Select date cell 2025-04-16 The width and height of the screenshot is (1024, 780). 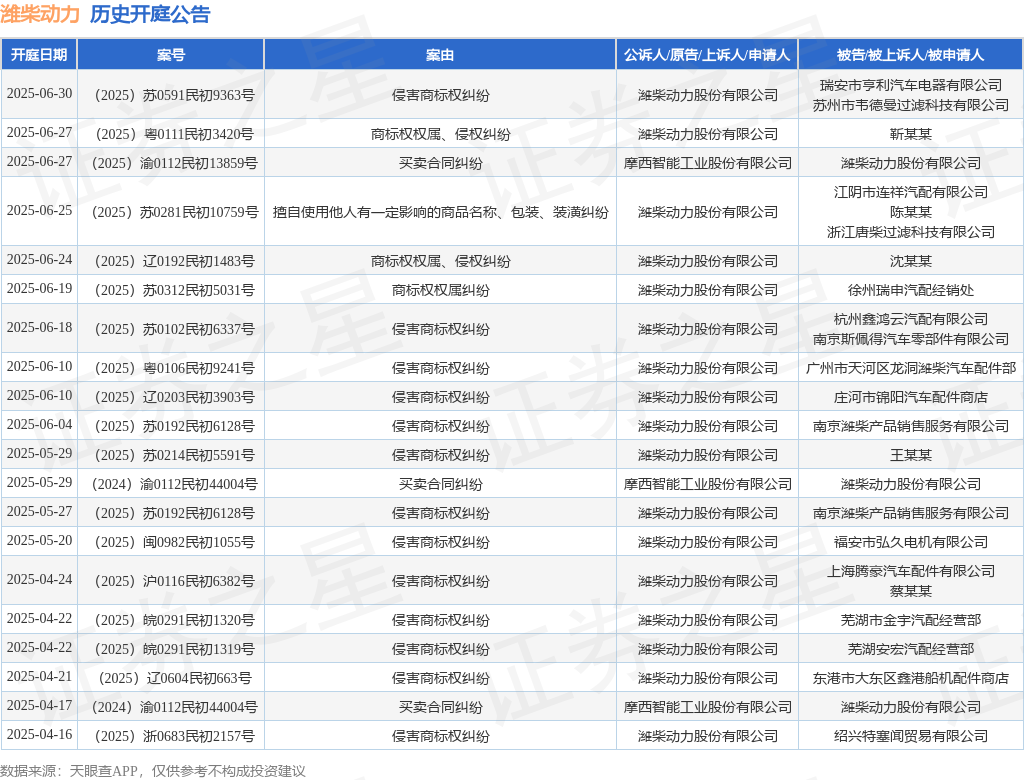click(39, 734)
